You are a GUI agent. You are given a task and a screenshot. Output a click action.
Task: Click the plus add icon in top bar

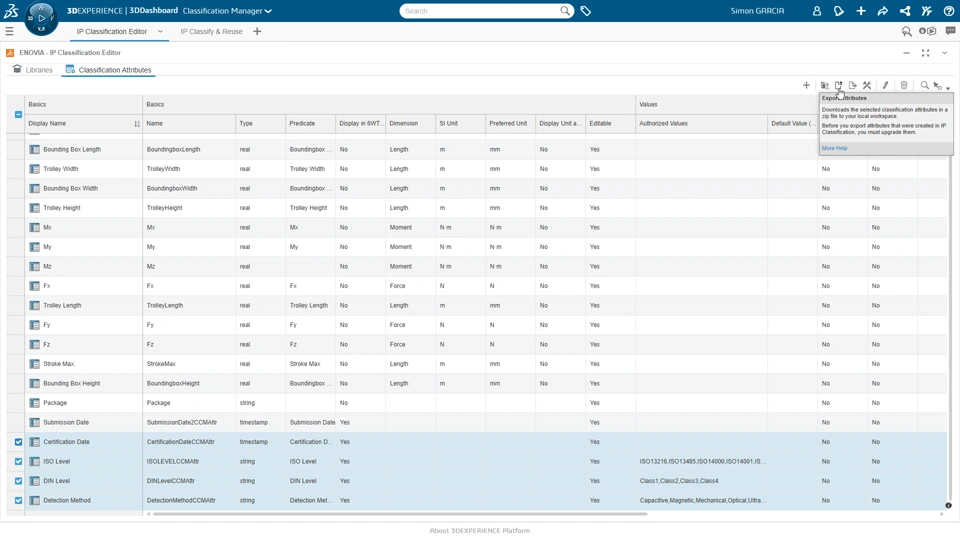(861, 11)
